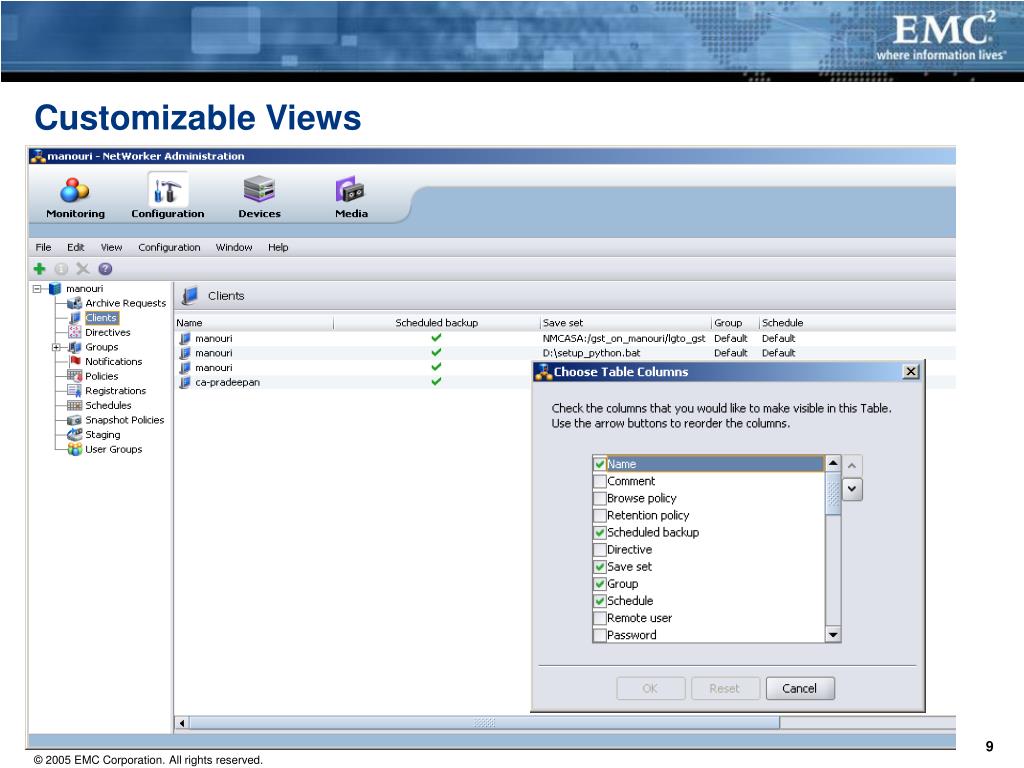Click the Delete X toolbar icon
The width and height of the screenshot is (1024, 768).
[83, 268]
